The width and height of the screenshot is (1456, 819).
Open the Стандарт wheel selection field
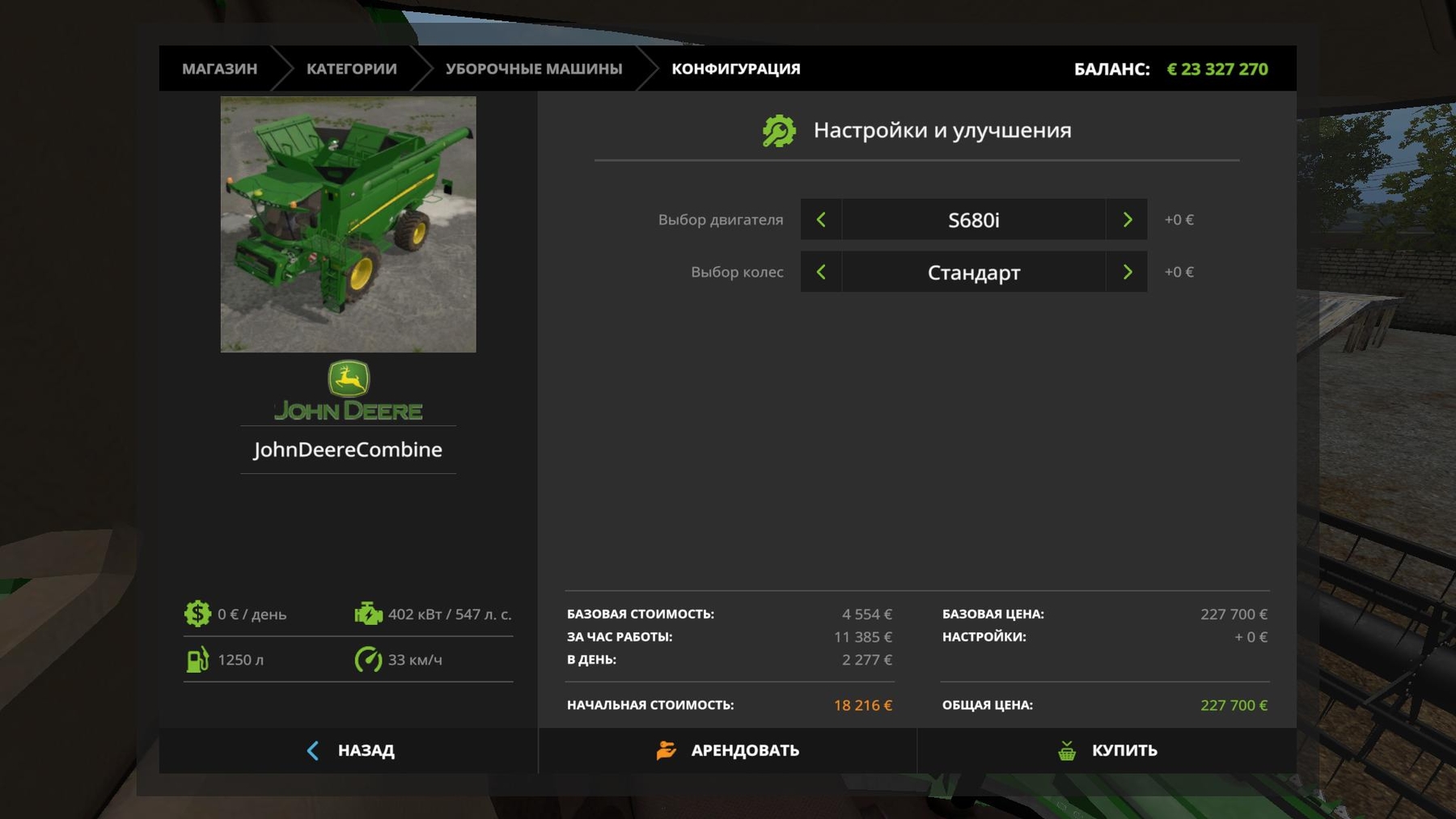973,272
